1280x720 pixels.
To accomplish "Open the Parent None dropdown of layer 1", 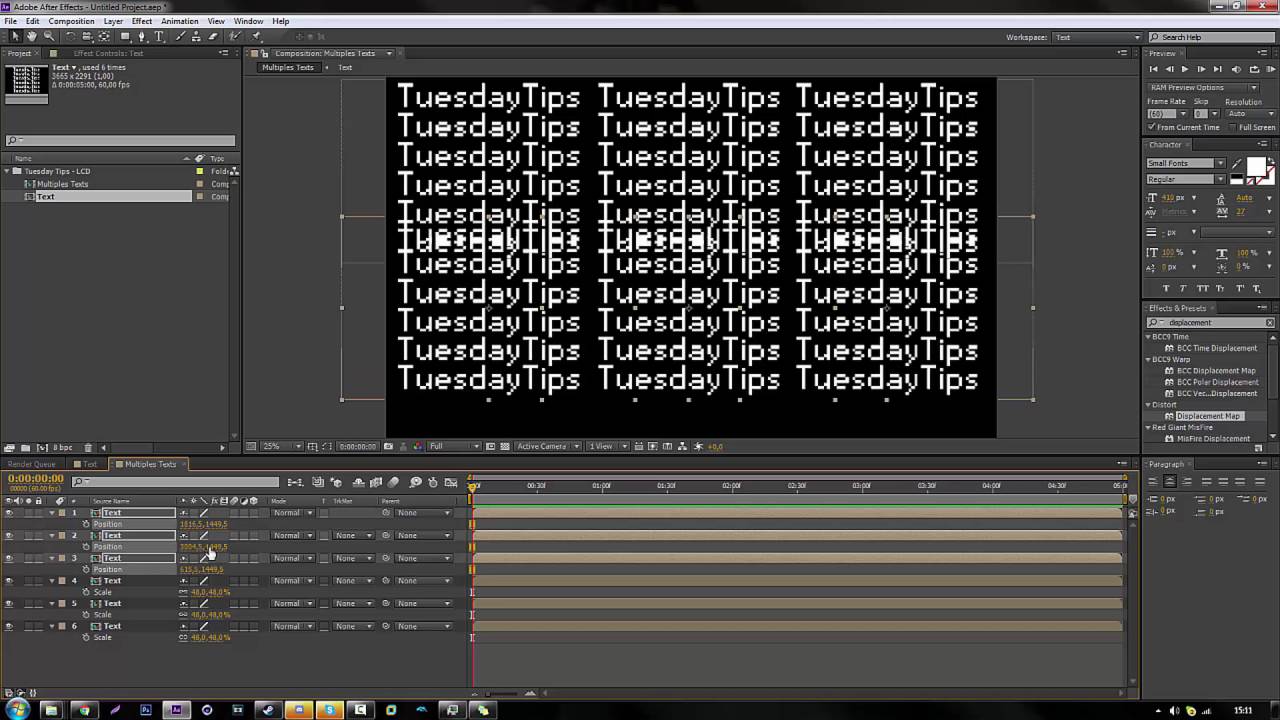I will (423, 513).
